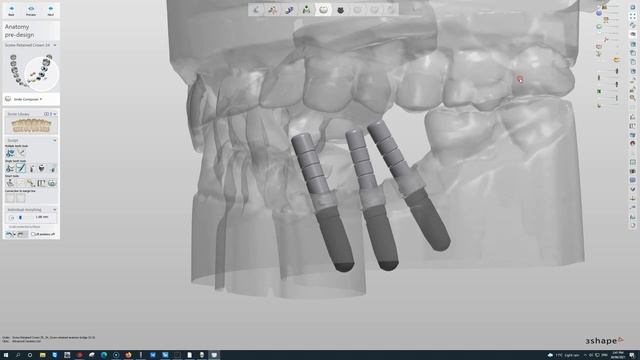Open Windows taskbar search
The image size is (640, 360).
pos(18,355)
